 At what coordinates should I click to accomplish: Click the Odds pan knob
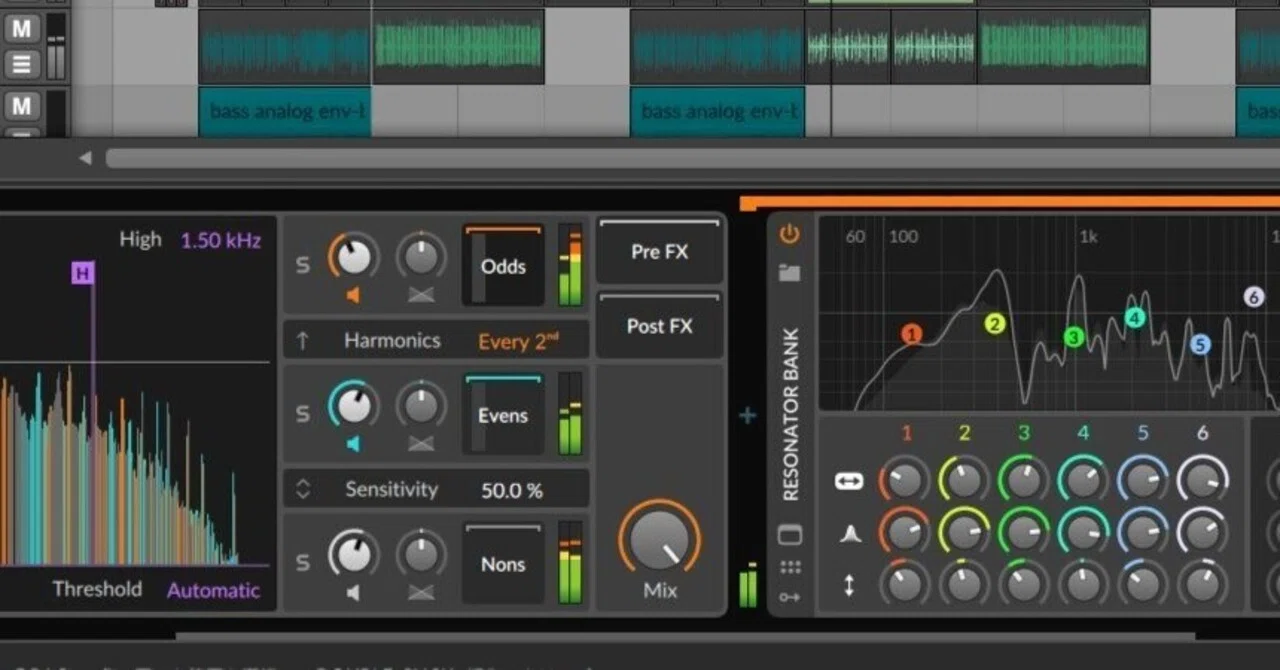click(421, 257)
